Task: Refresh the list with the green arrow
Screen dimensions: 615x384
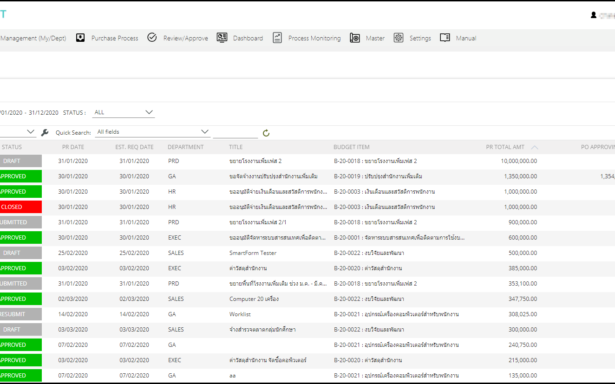Action: point(266,133)
